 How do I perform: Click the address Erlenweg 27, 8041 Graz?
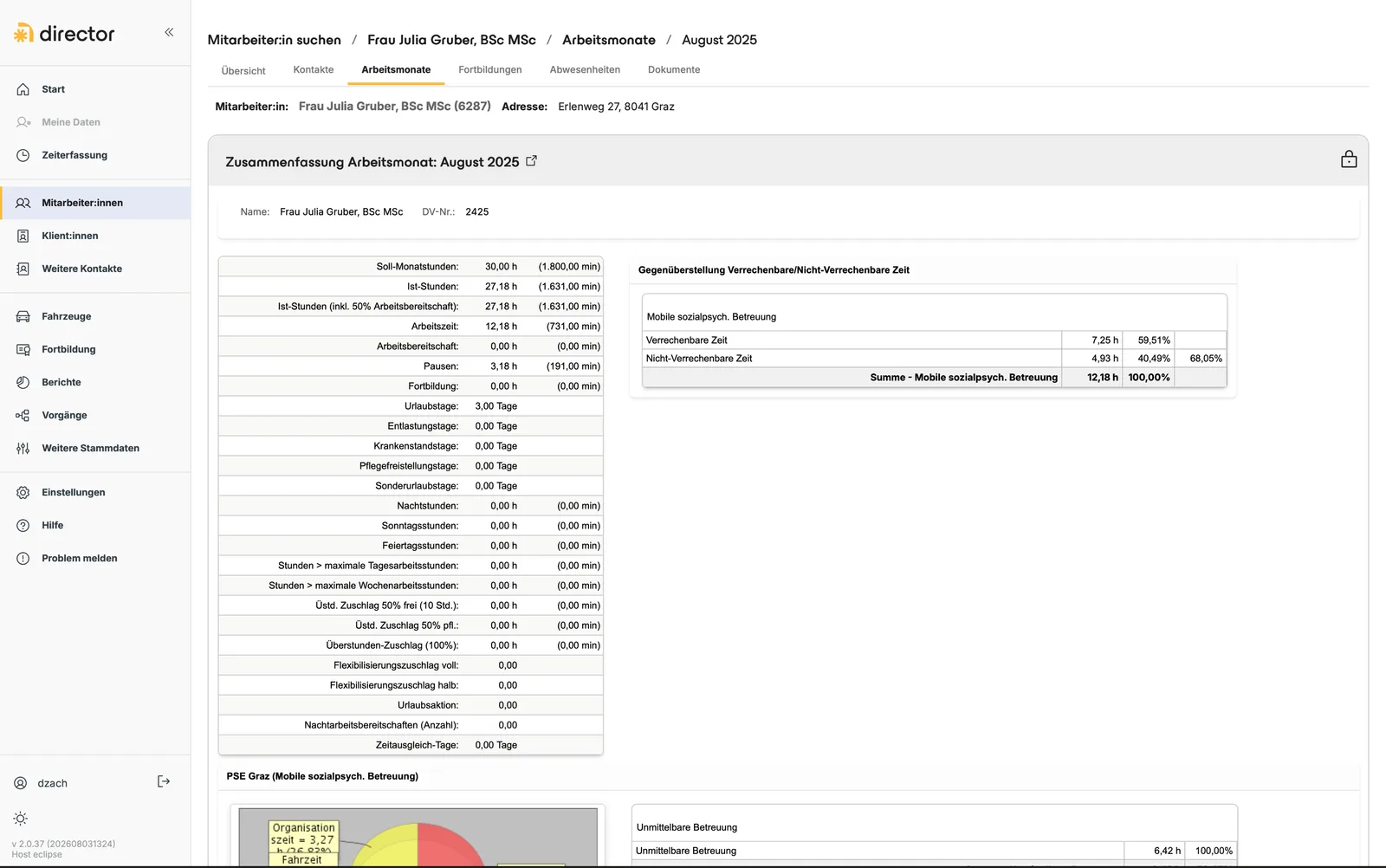click(x=616, y=107)
